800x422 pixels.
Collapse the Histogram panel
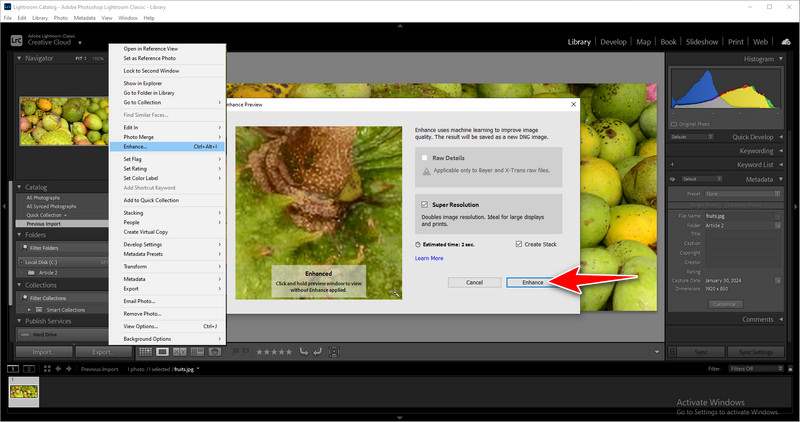click(781, 59)
